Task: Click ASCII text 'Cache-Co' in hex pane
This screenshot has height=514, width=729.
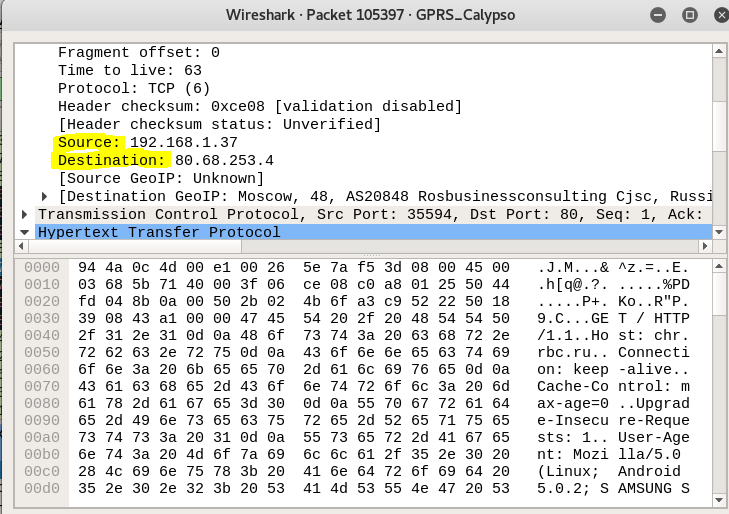Action: (572, 387)
